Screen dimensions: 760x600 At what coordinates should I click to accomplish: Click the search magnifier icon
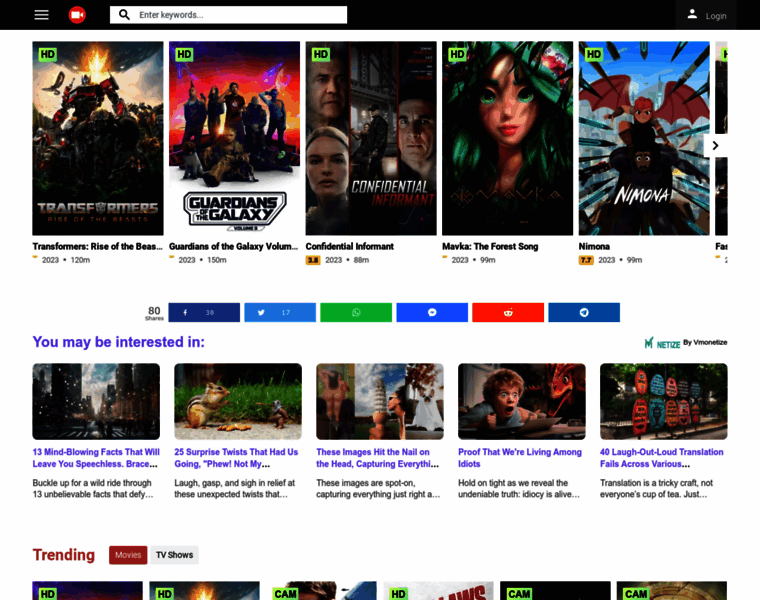click(124, 15)
